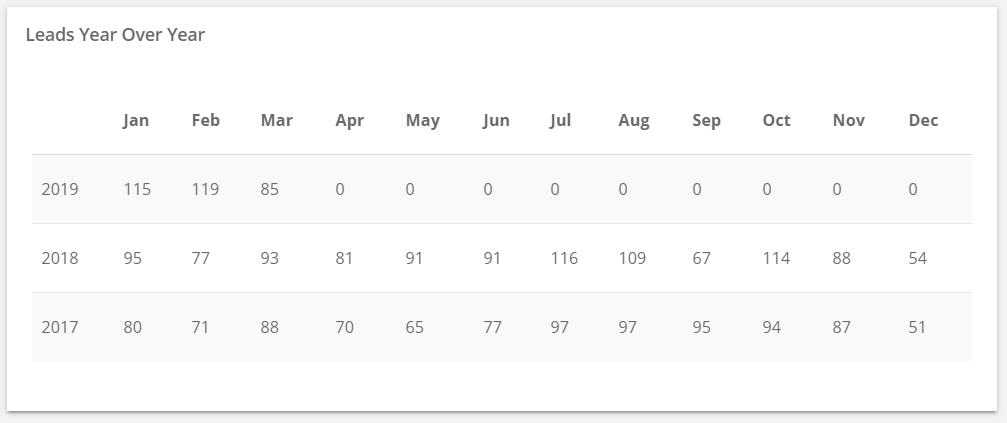Viewport: 1007px width, 423px height.
Task: Select the Oct column header
Action: [776, 121]
